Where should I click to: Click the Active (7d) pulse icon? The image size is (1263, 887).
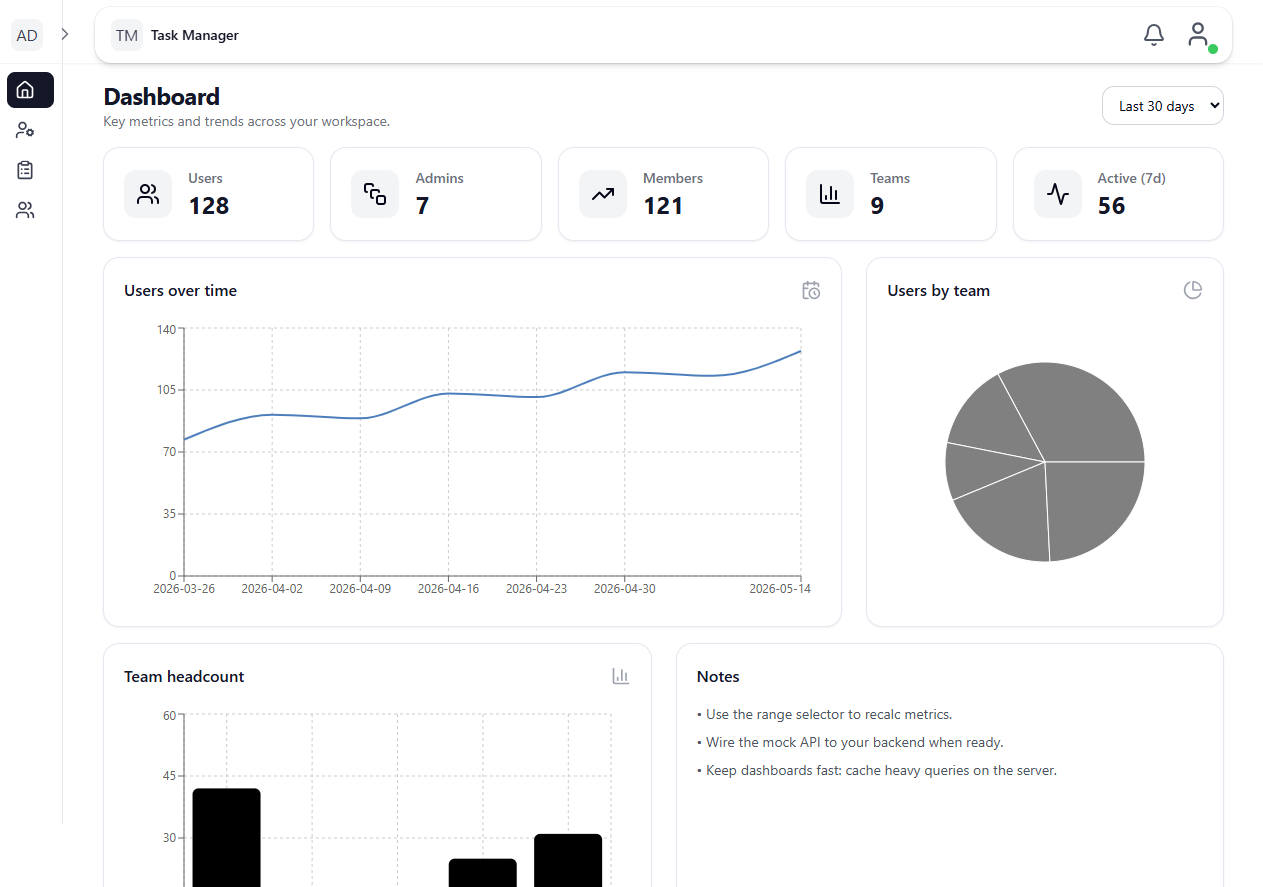pyautogui.click(x=1058, y=194)
